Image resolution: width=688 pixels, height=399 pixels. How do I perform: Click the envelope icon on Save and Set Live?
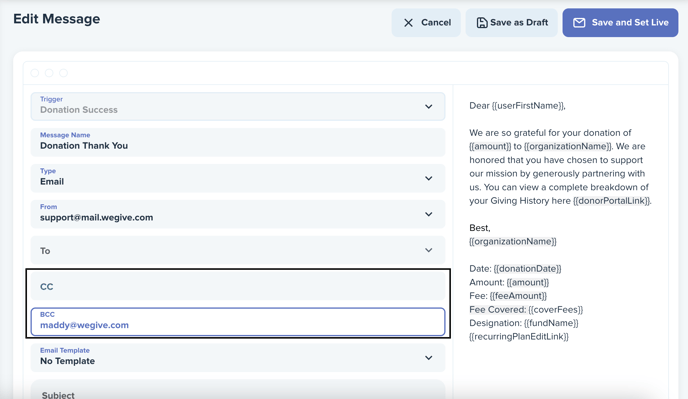579,23
